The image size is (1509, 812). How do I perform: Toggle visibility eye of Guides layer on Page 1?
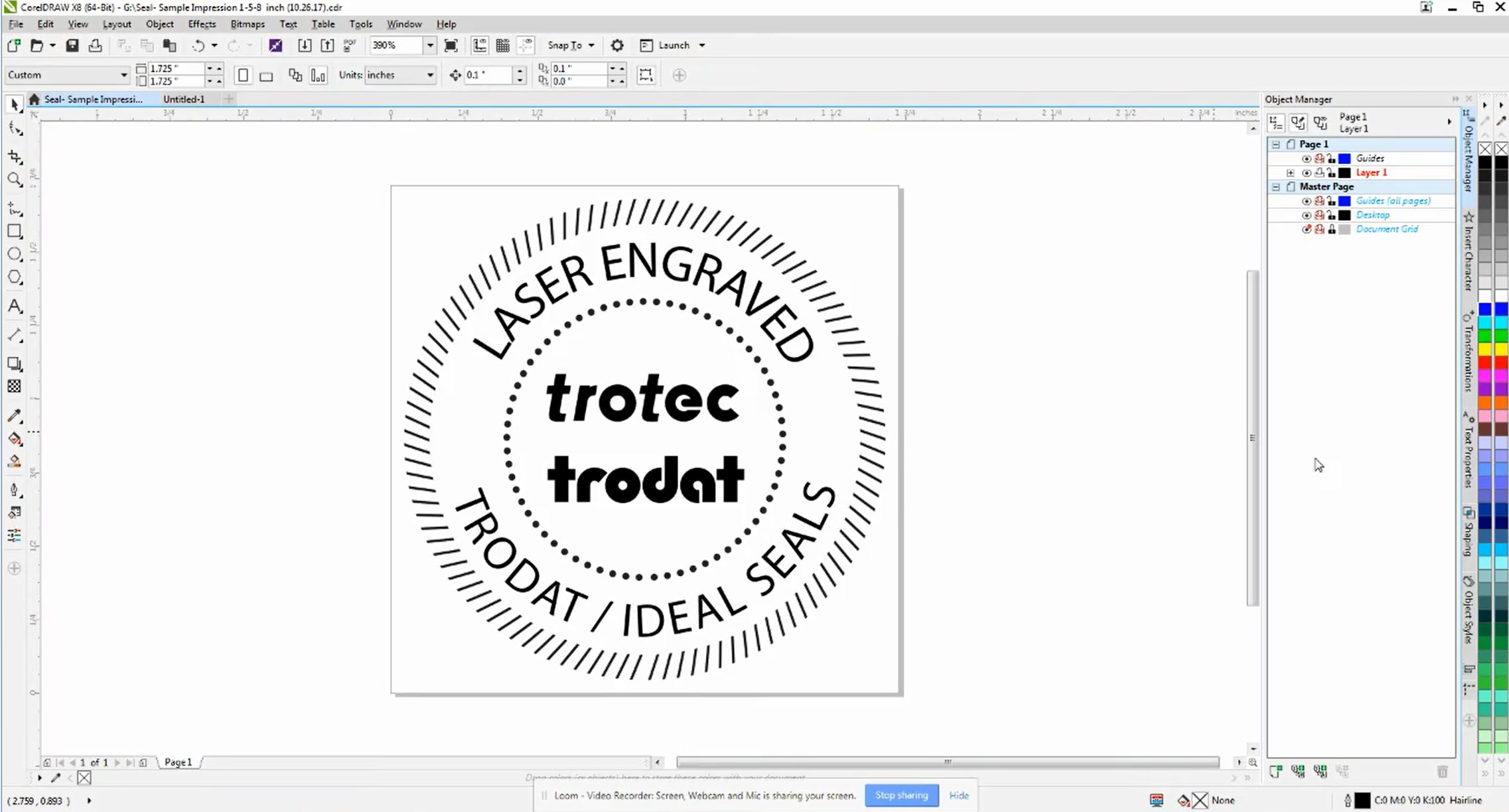tap(1306, 159)
